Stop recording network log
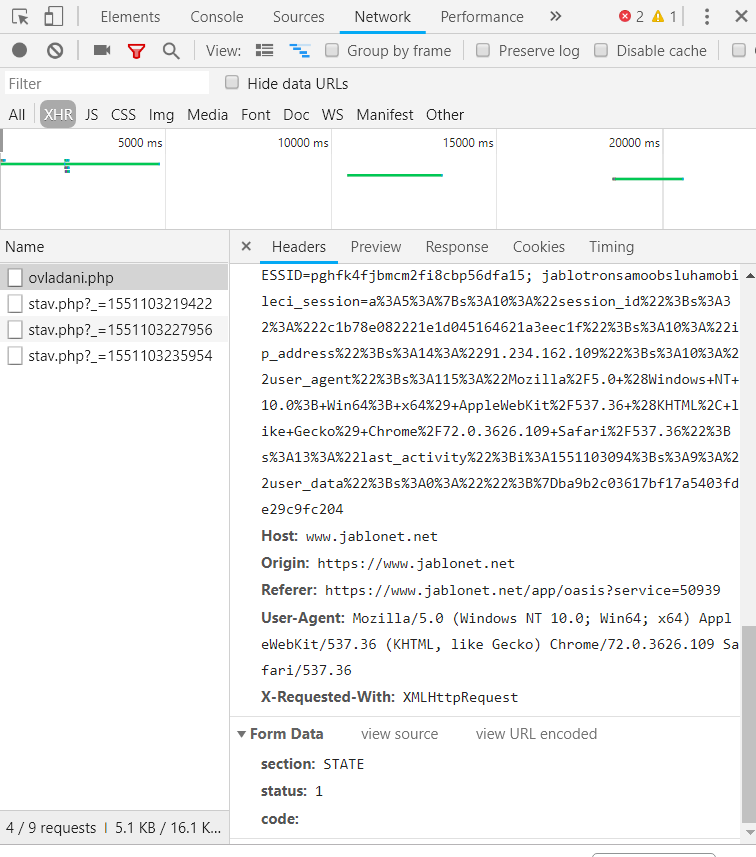The height and width of the screenshot is (857, 756). pos(20,50)
